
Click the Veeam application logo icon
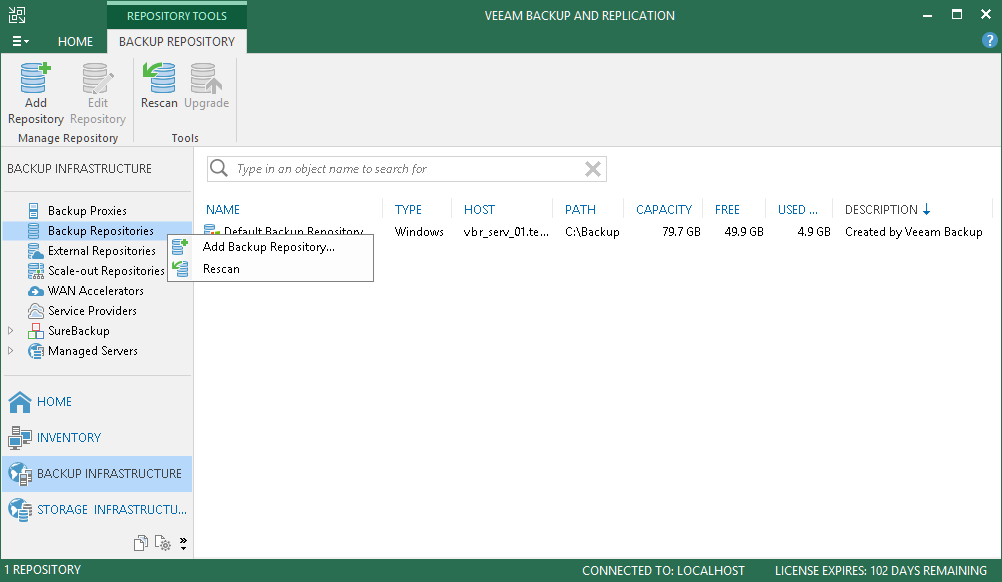(x=17, y=15)
